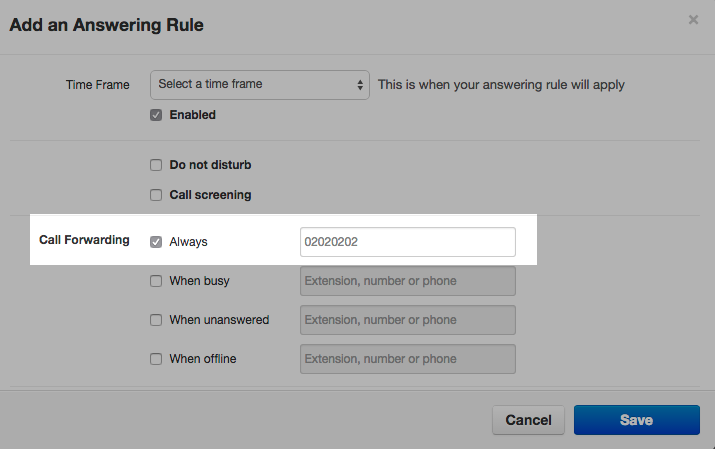Click the When offline destination field
This screenshot has height=449, width=715.
407,359
